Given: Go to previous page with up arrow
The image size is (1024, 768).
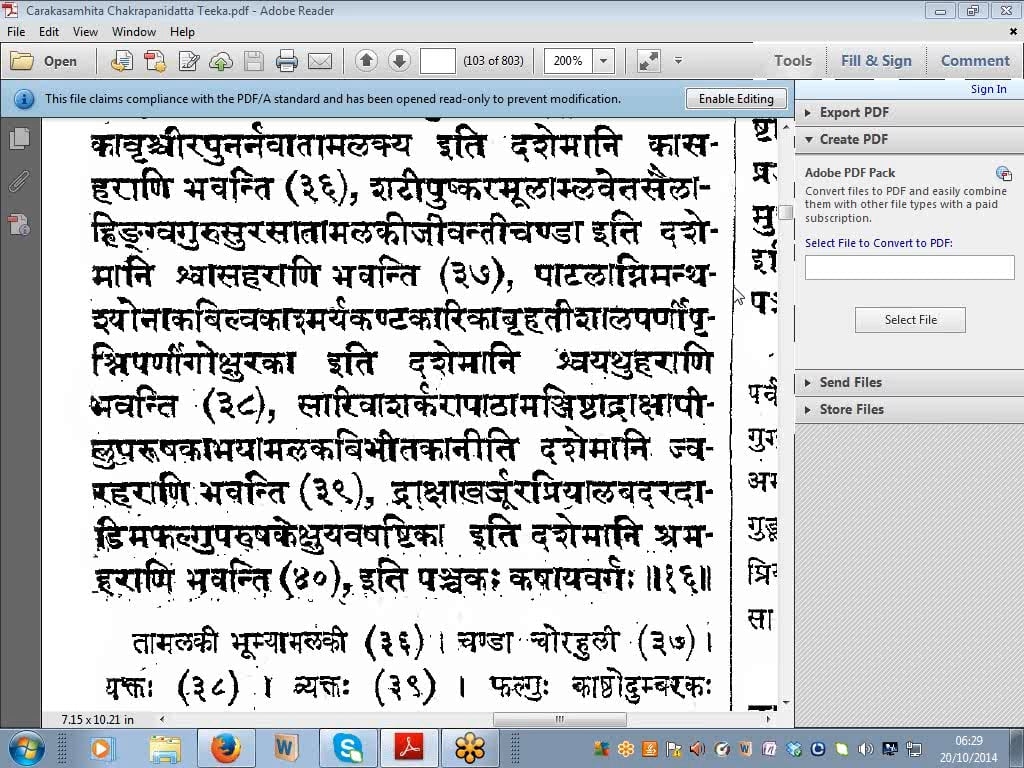Looking at the screenshot, I should click(x=366, y=61).
